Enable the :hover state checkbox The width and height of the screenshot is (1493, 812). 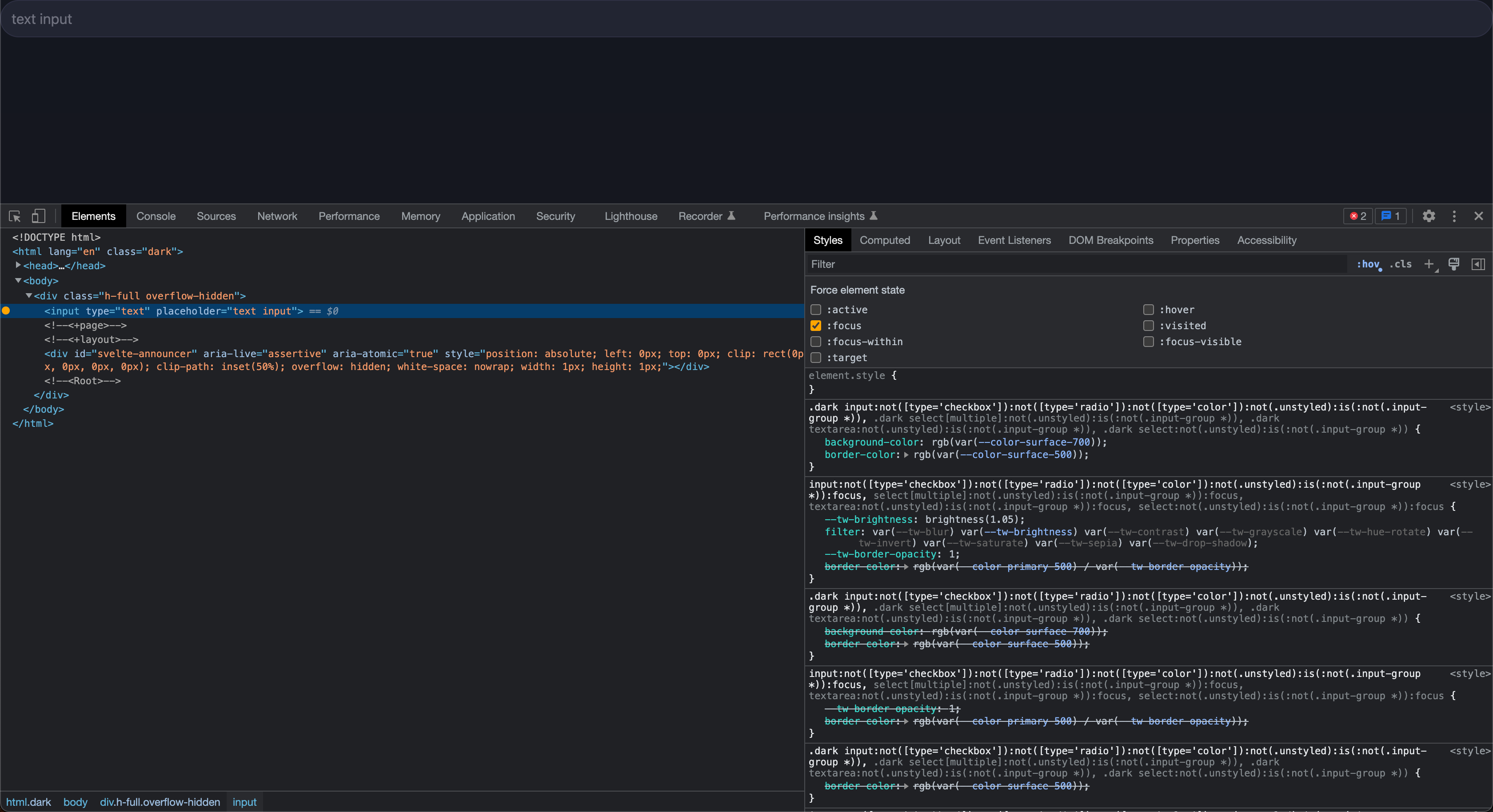1149,310
